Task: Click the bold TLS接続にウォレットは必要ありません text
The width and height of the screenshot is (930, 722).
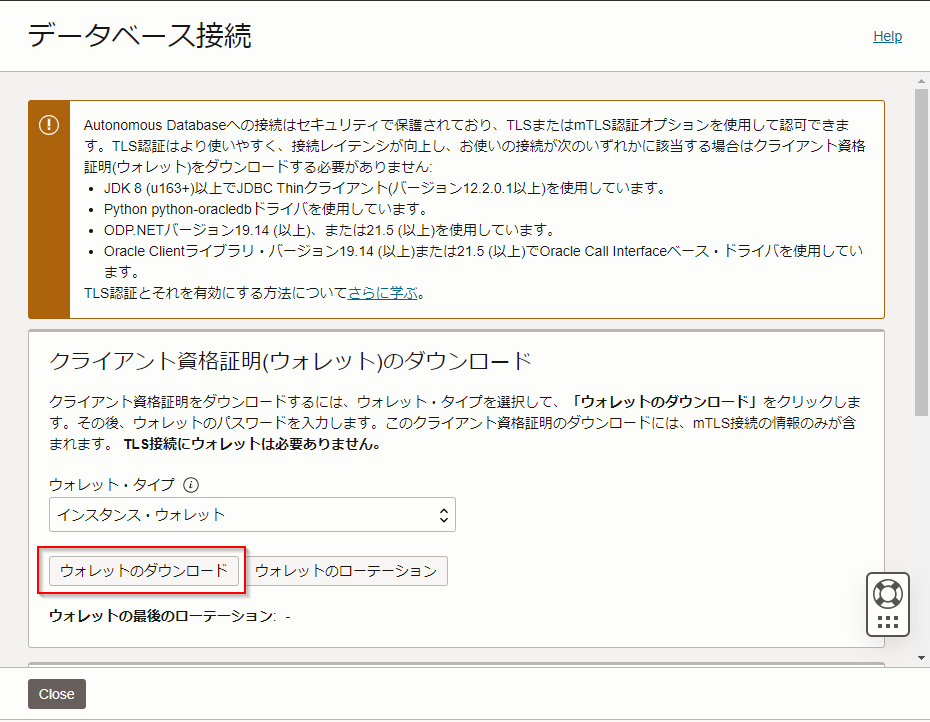Action: coord(251,445)
